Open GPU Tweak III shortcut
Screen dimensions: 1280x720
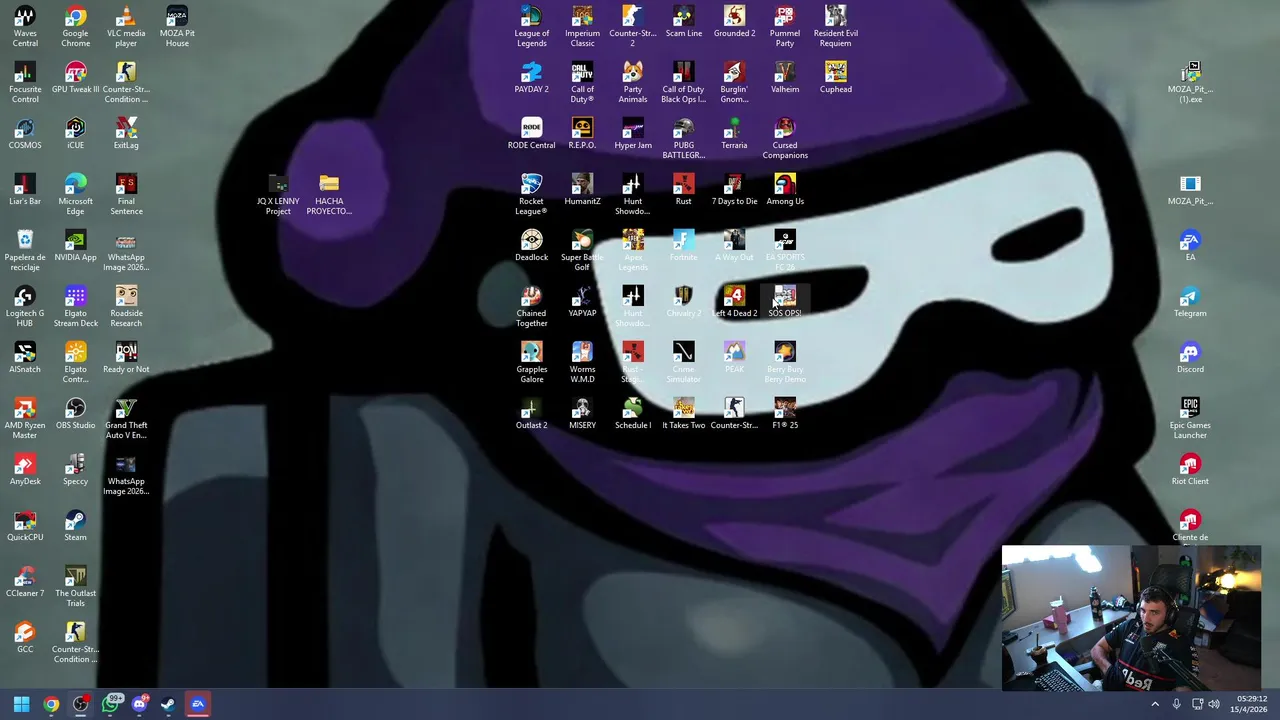(76, 77)
